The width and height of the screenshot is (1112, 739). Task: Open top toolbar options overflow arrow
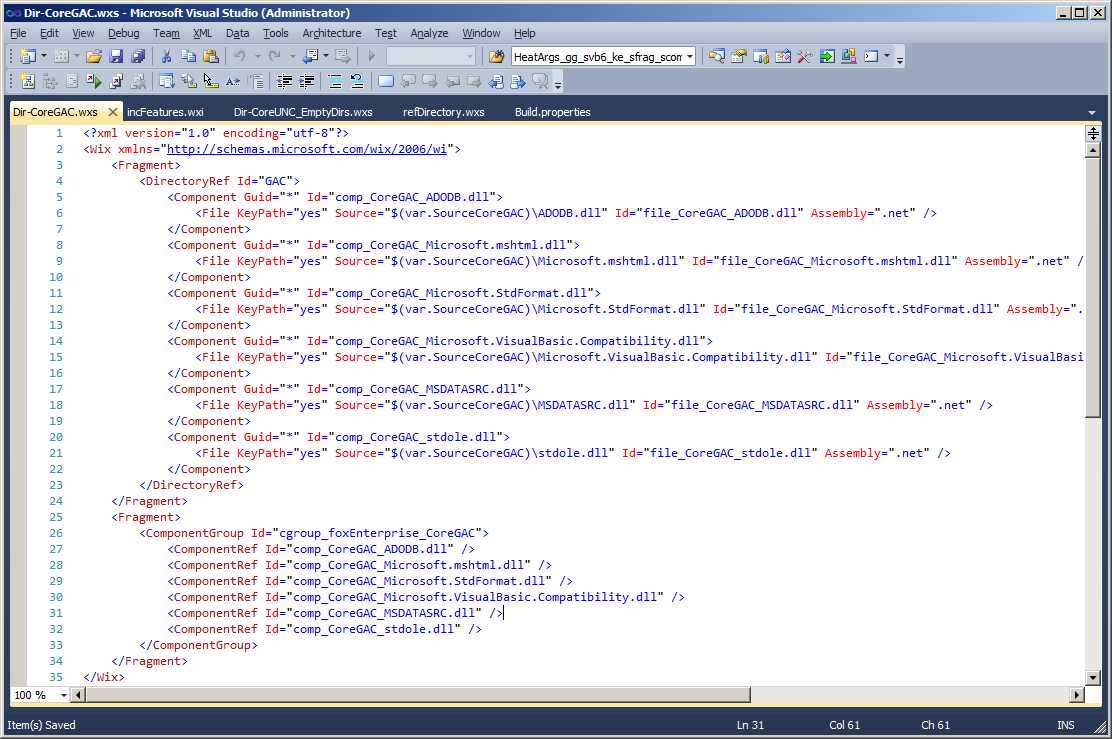click(900, 60)
